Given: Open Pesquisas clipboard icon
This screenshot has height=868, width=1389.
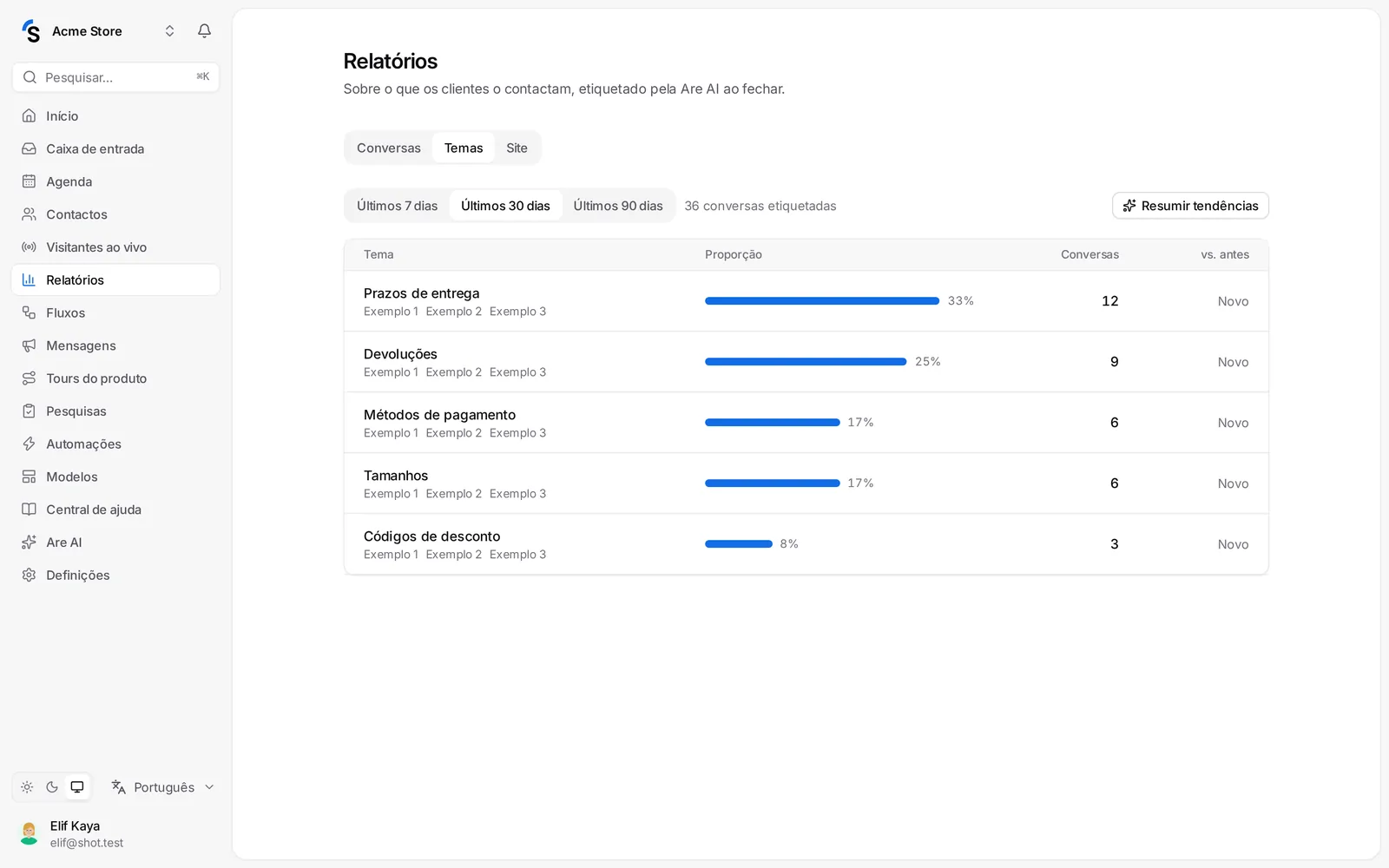Looking at the screenshot, I should click(x=29, y=411).
